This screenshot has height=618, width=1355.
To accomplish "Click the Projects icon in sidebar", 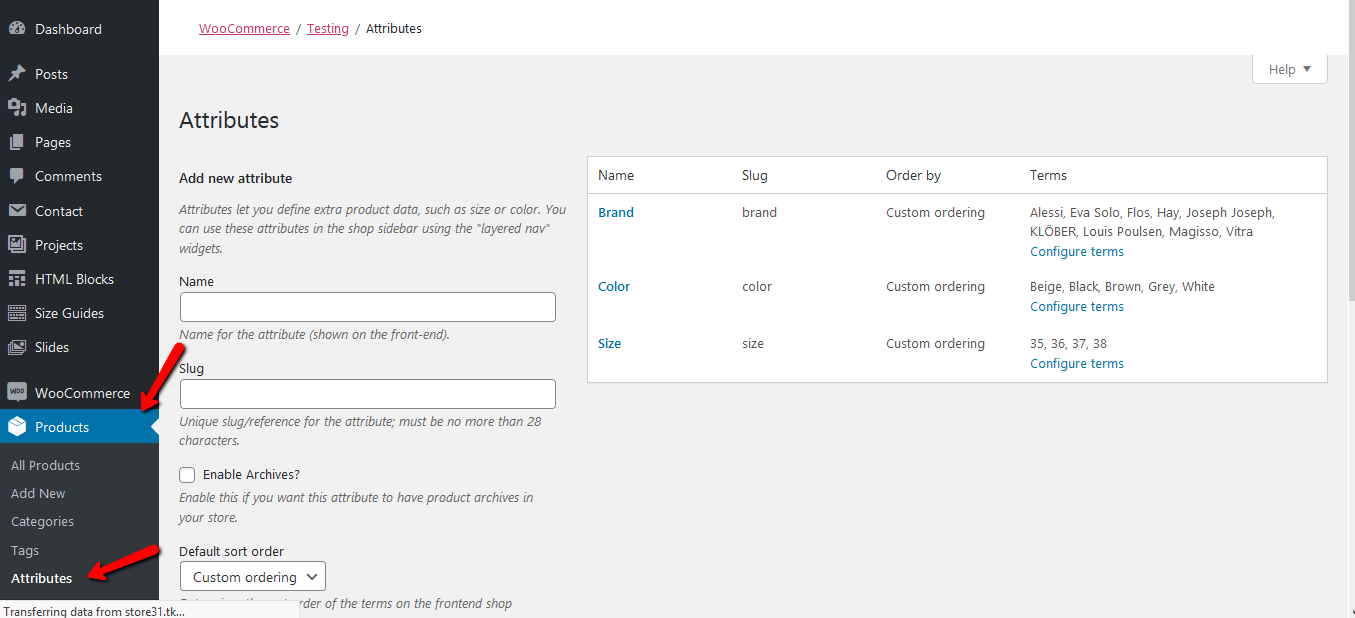I will point(17,245).
